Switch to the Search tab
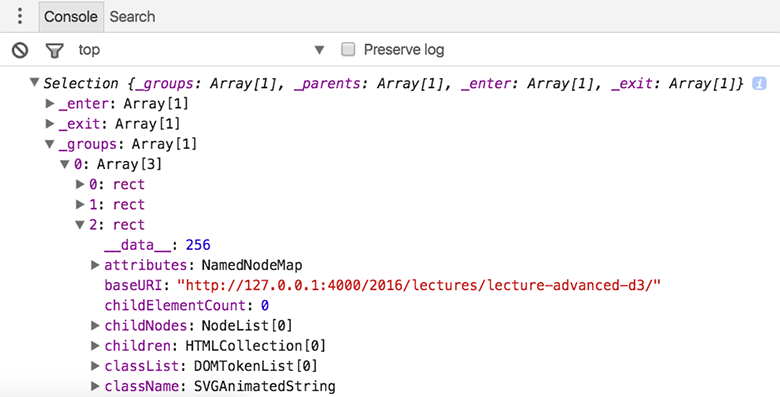 (x=132, y=16)
